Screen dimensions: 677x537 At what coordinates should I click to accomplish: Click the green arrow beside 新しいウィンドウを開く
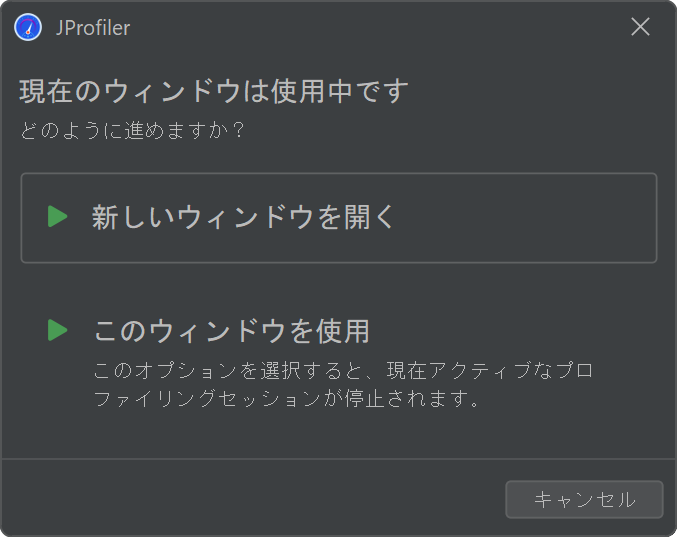(57, 216)
